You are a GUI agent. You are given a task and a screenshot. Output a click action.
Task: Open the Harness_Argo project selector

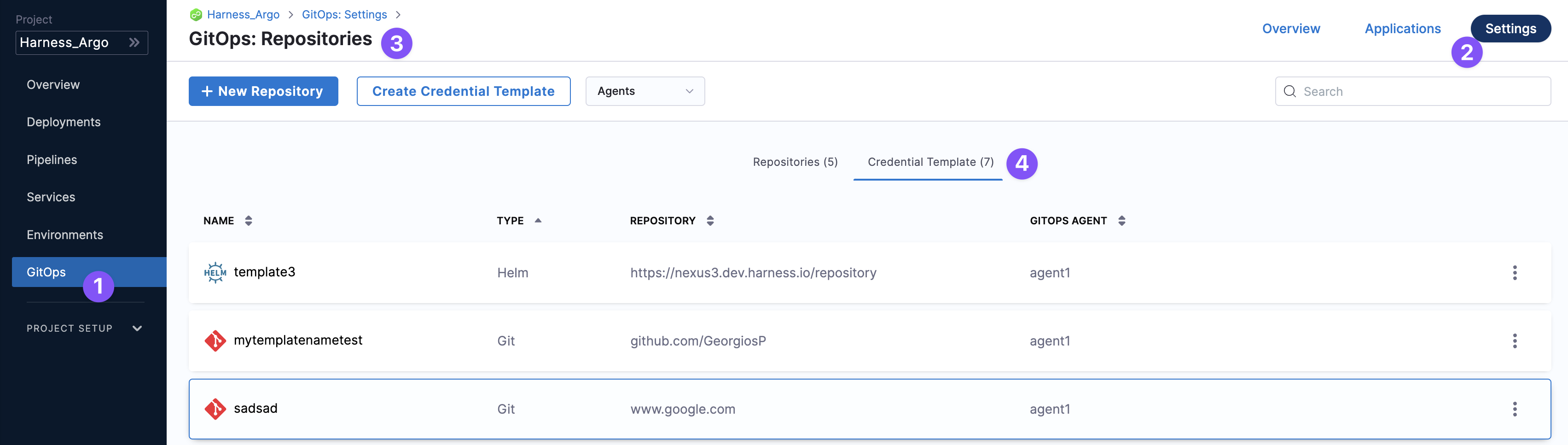coord(81,43)
